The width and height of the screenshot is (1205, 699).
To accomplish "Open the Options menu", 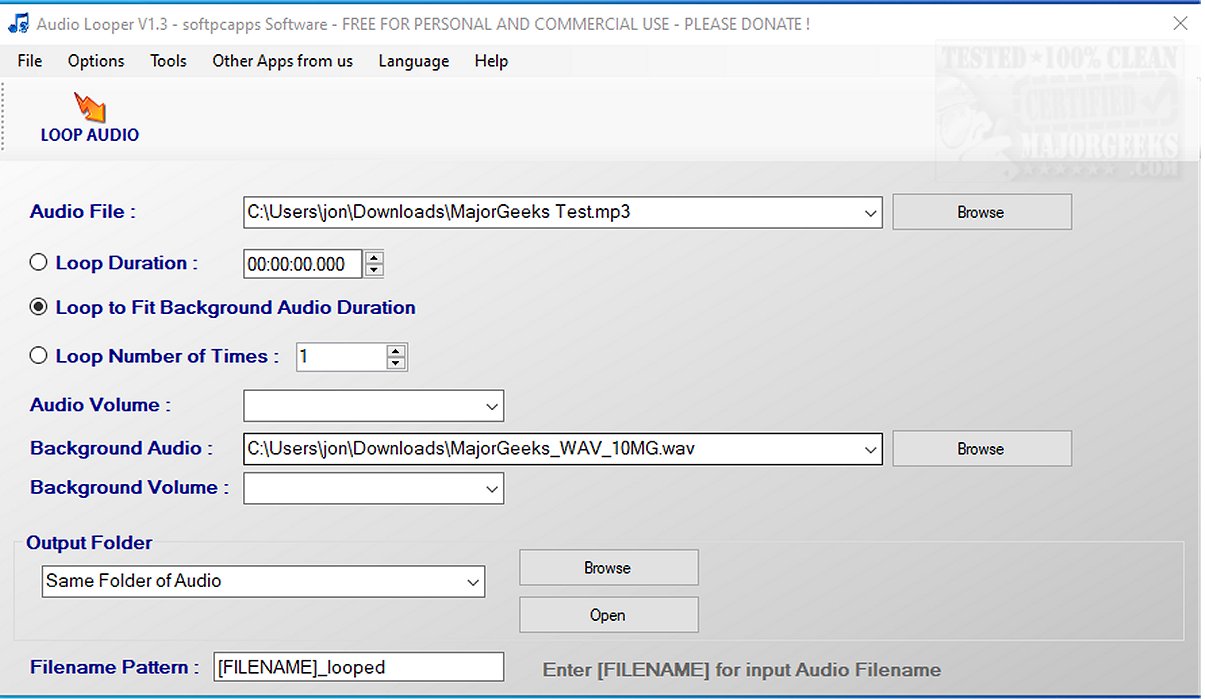I will tap(96, 61).
